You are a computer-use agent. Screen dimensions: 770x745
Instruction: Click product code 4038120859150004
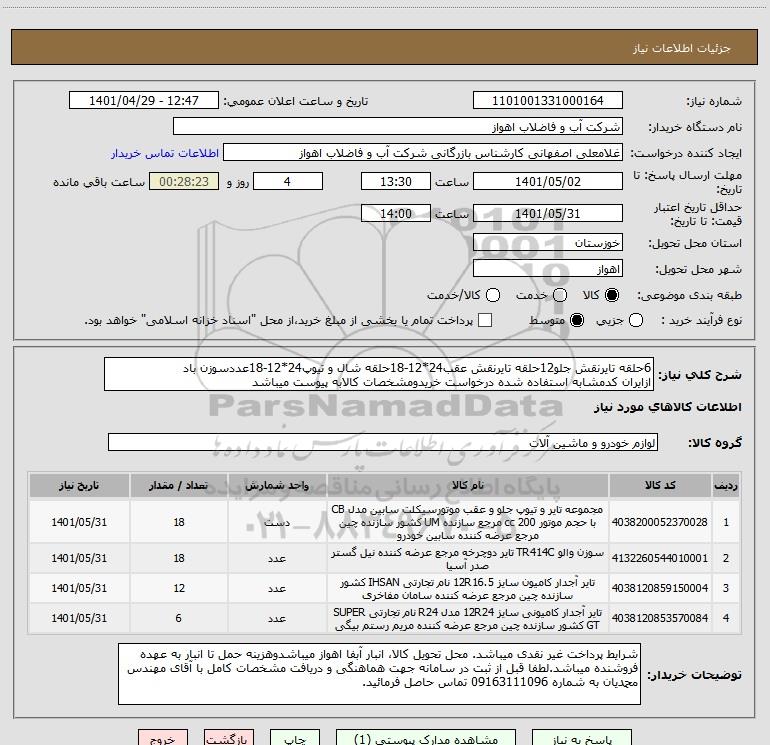point(660,588)
